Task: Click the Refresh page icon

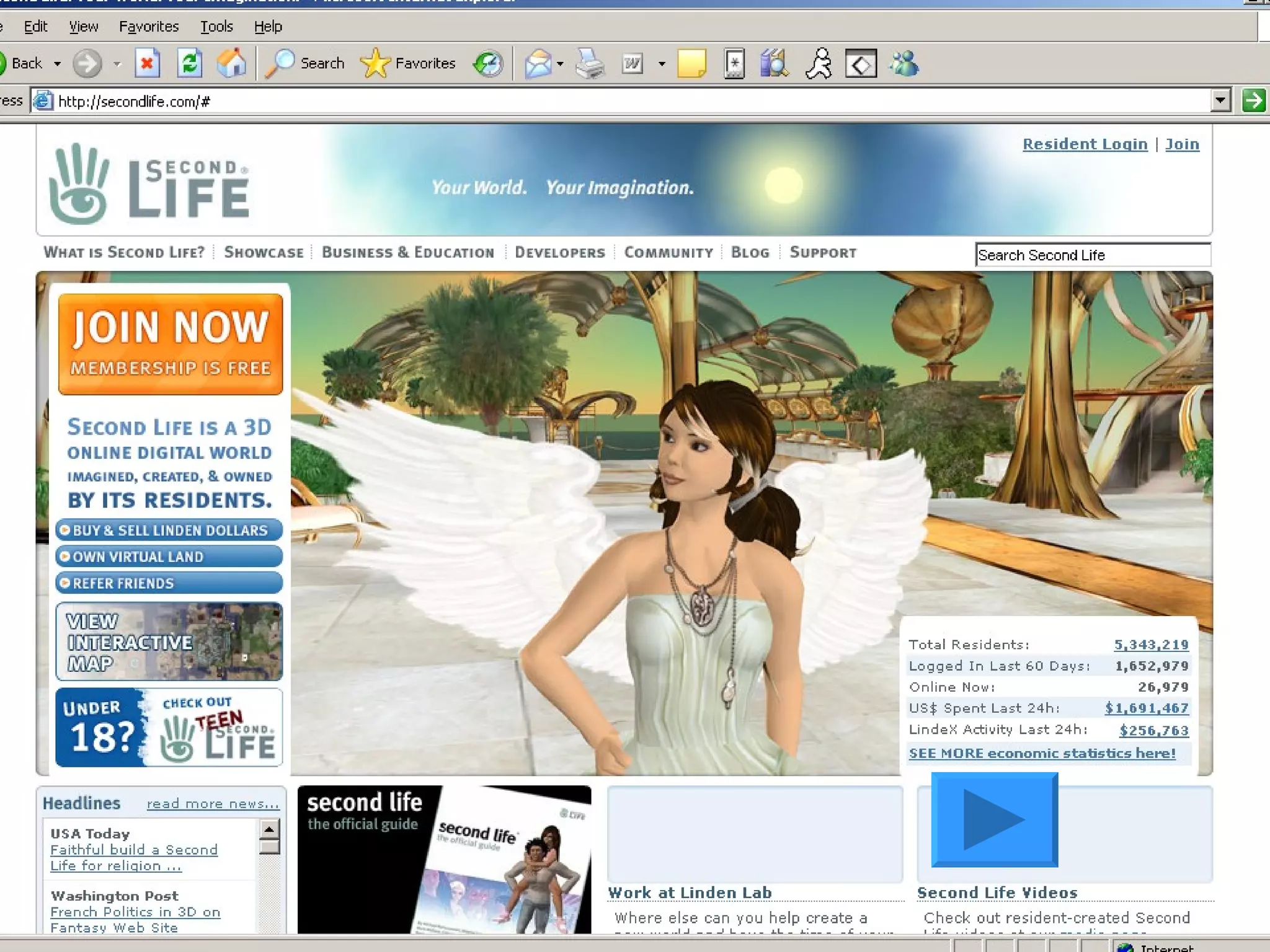Action: 189,63
